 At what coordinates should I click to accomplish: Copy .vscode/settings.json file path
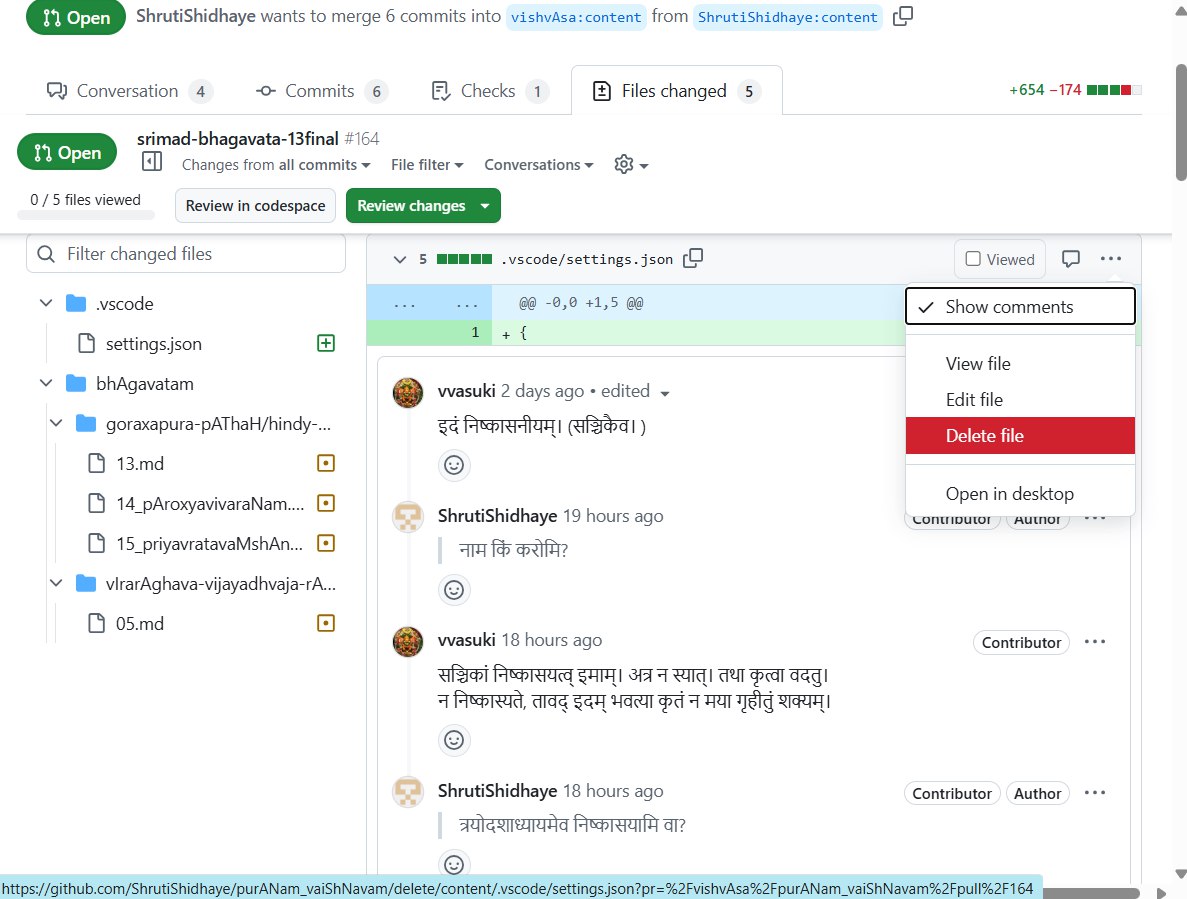pyautogui.click(x=693, y=259)
